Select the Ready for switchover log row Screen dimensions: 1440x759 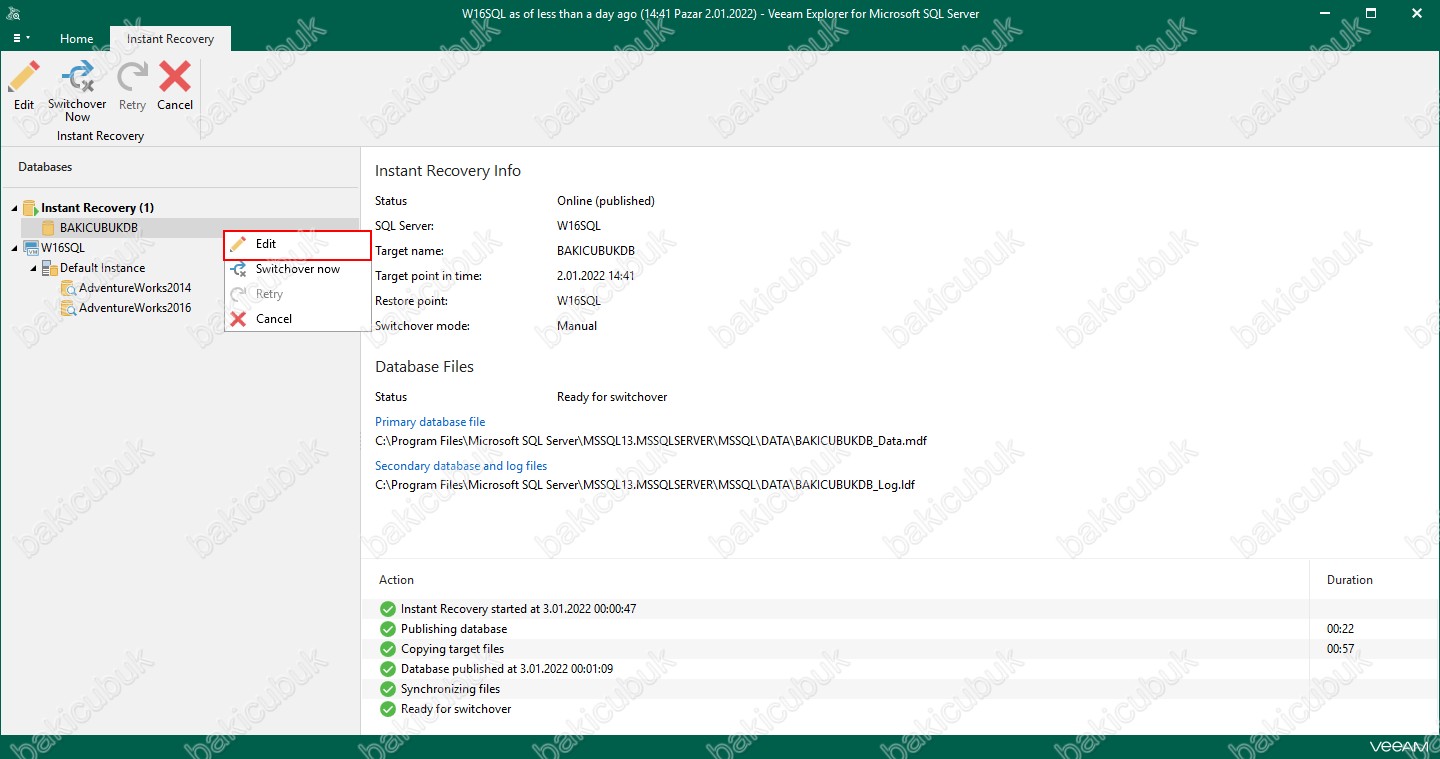(456, 709)
